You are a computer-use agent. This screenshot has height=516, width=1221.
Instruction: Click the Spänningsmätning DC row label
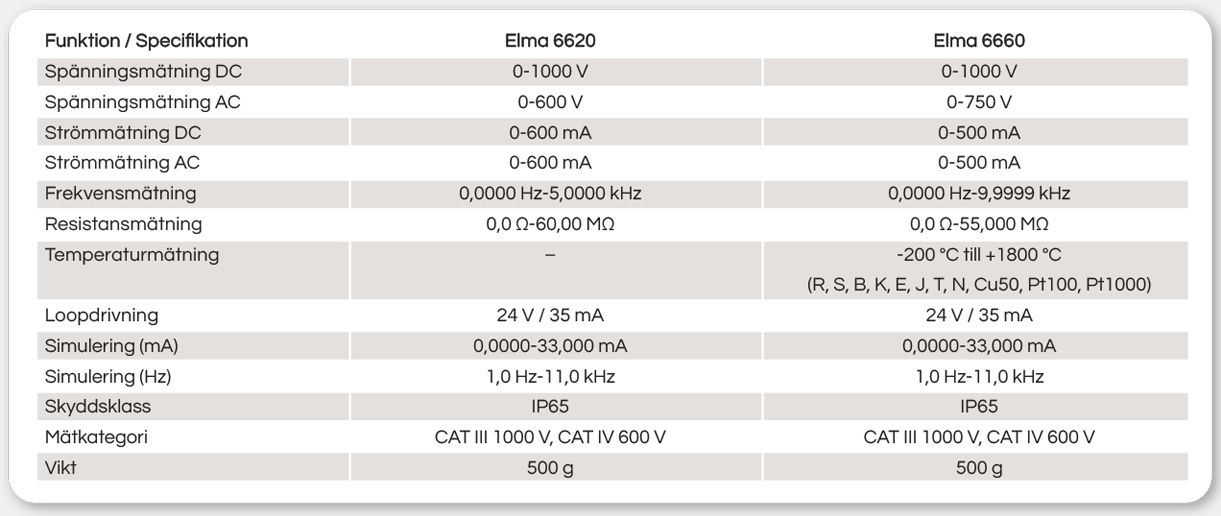pyautogui.click(x=143, y=72)
